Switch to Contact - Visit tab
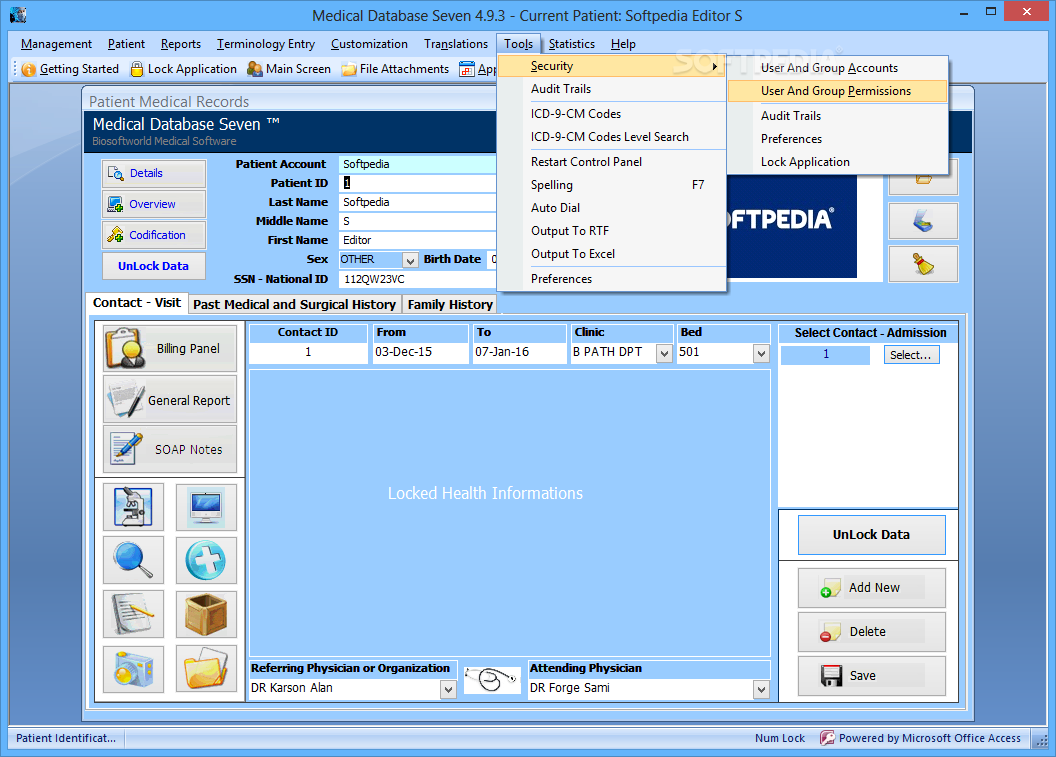The image size is (1056, 757). point(137,303)
